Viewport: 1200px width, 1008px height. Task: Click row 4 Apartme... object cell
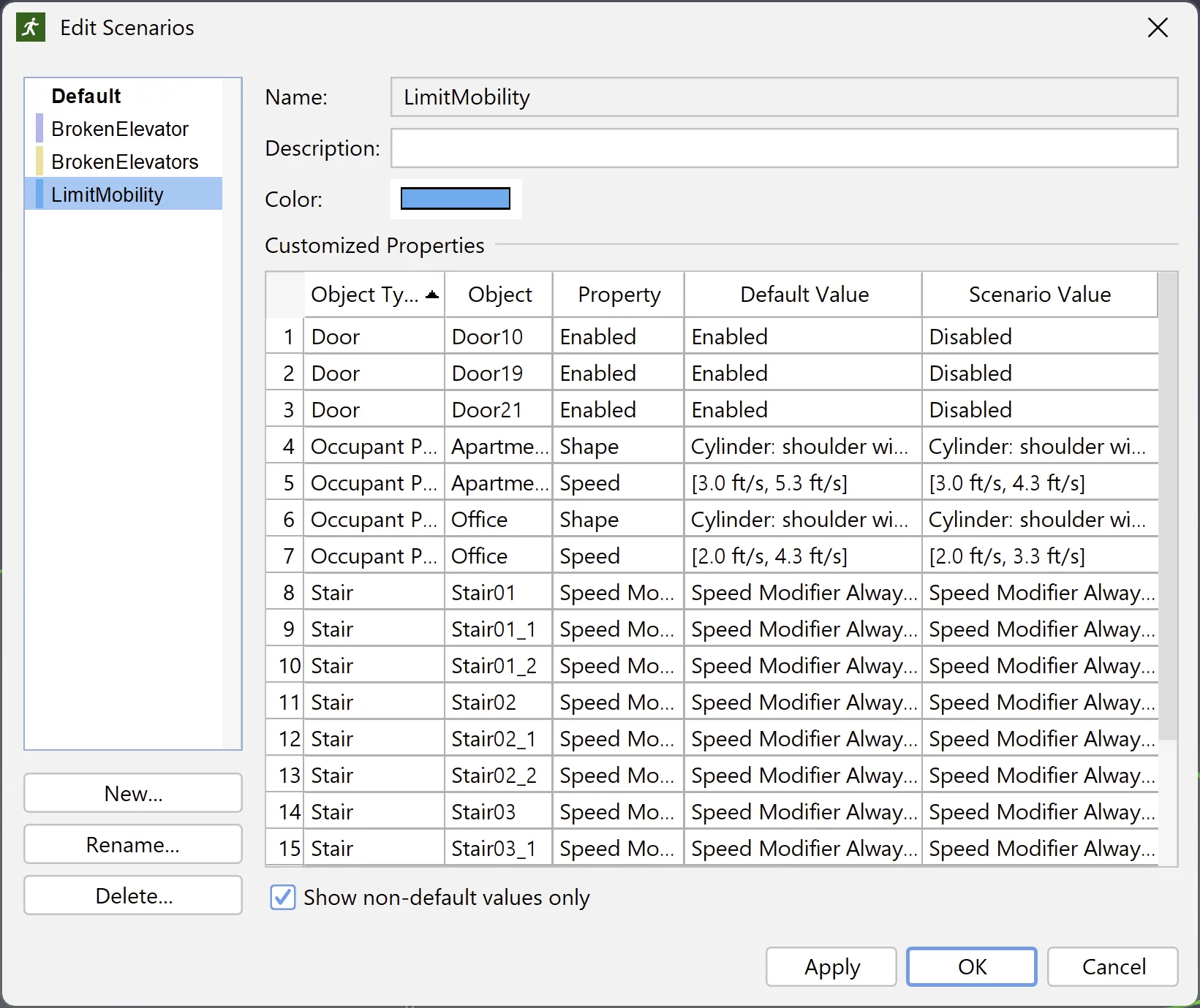coord(499,446)
